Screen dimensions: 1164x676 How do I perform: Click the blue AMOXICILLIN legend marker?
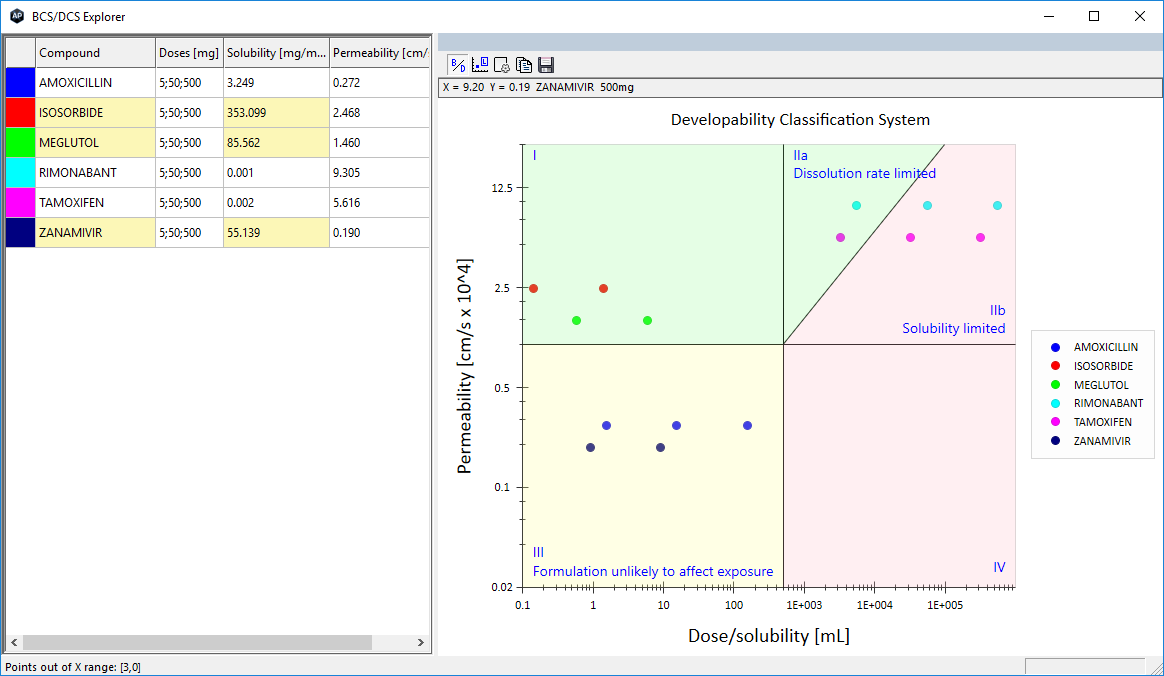click(1056, 347)
